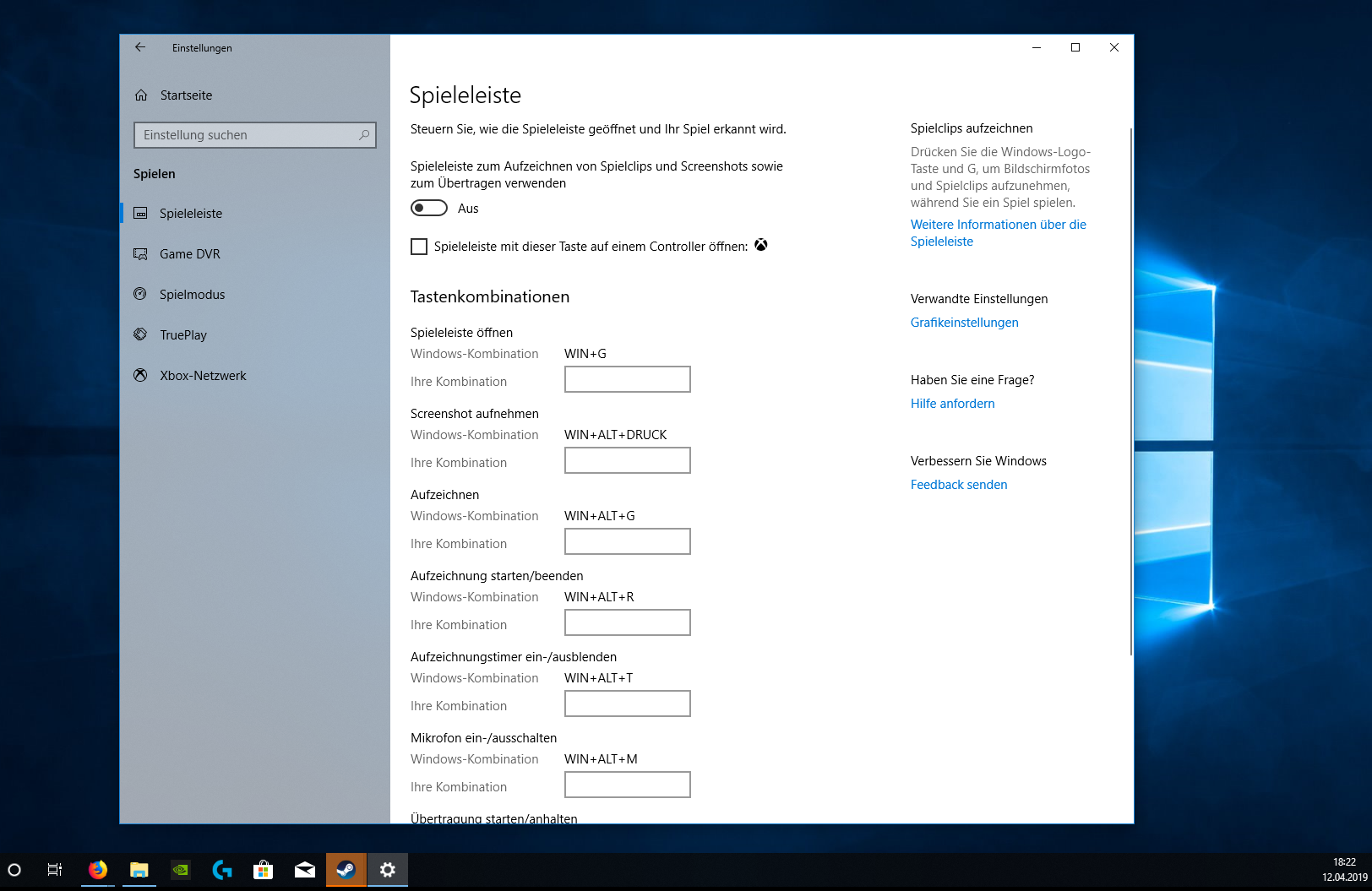This screenshot has height=891, width=1372.
Task: Open TruePlay settings page
Action: 182,335
